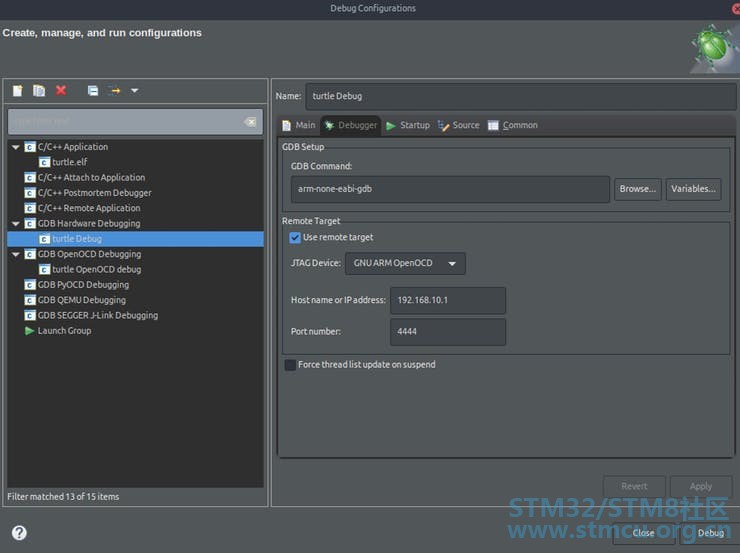Select GDB SEGGER J-Link Debugging entry
The height and width of the screenshot is (553, 740).
pos(97,315)
